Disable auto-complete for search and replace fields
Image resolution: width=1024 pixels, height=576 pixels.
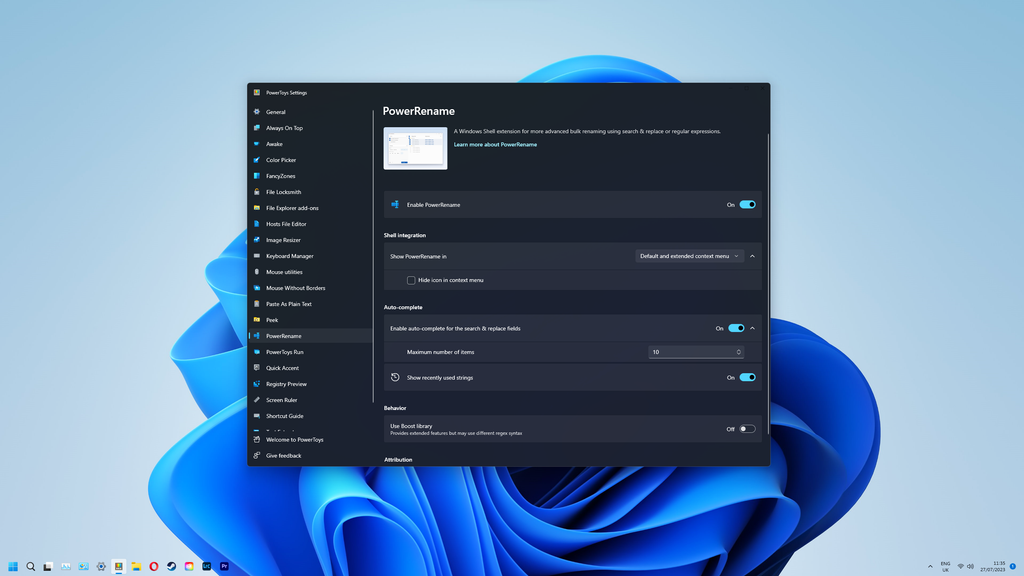[x=739, y=327]
